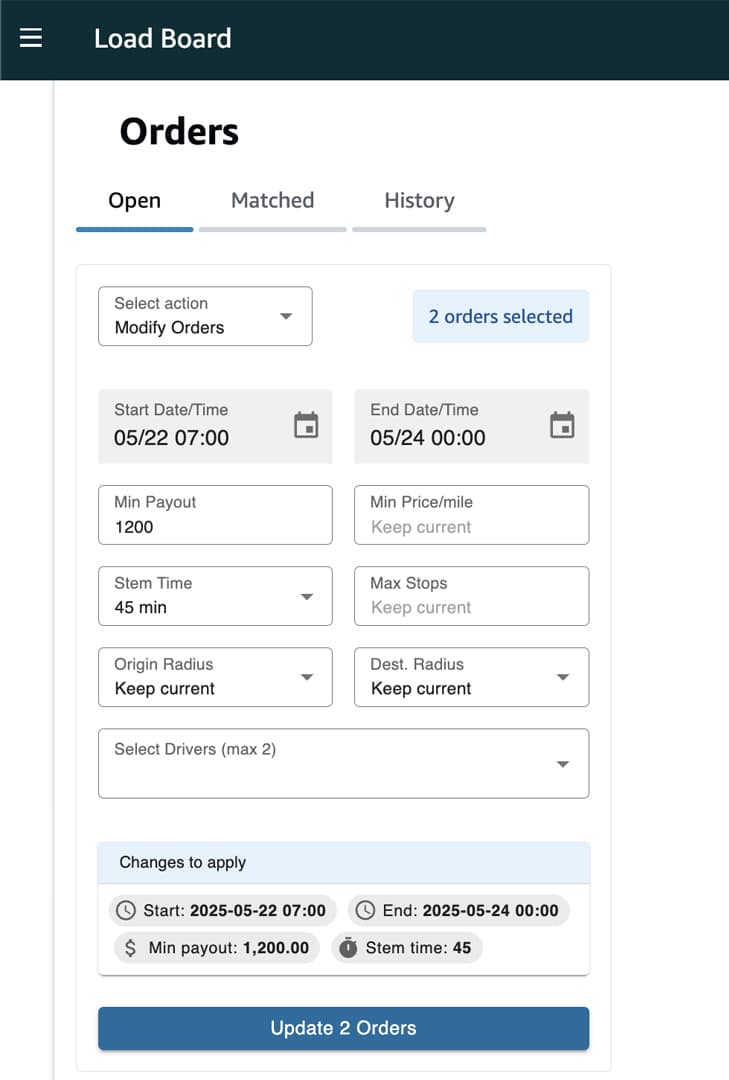The height and width of the screenshot is (1080, 729).
Task: Click the stopwatch icon in Stem time chip
Action: click(x=349, y=948)
